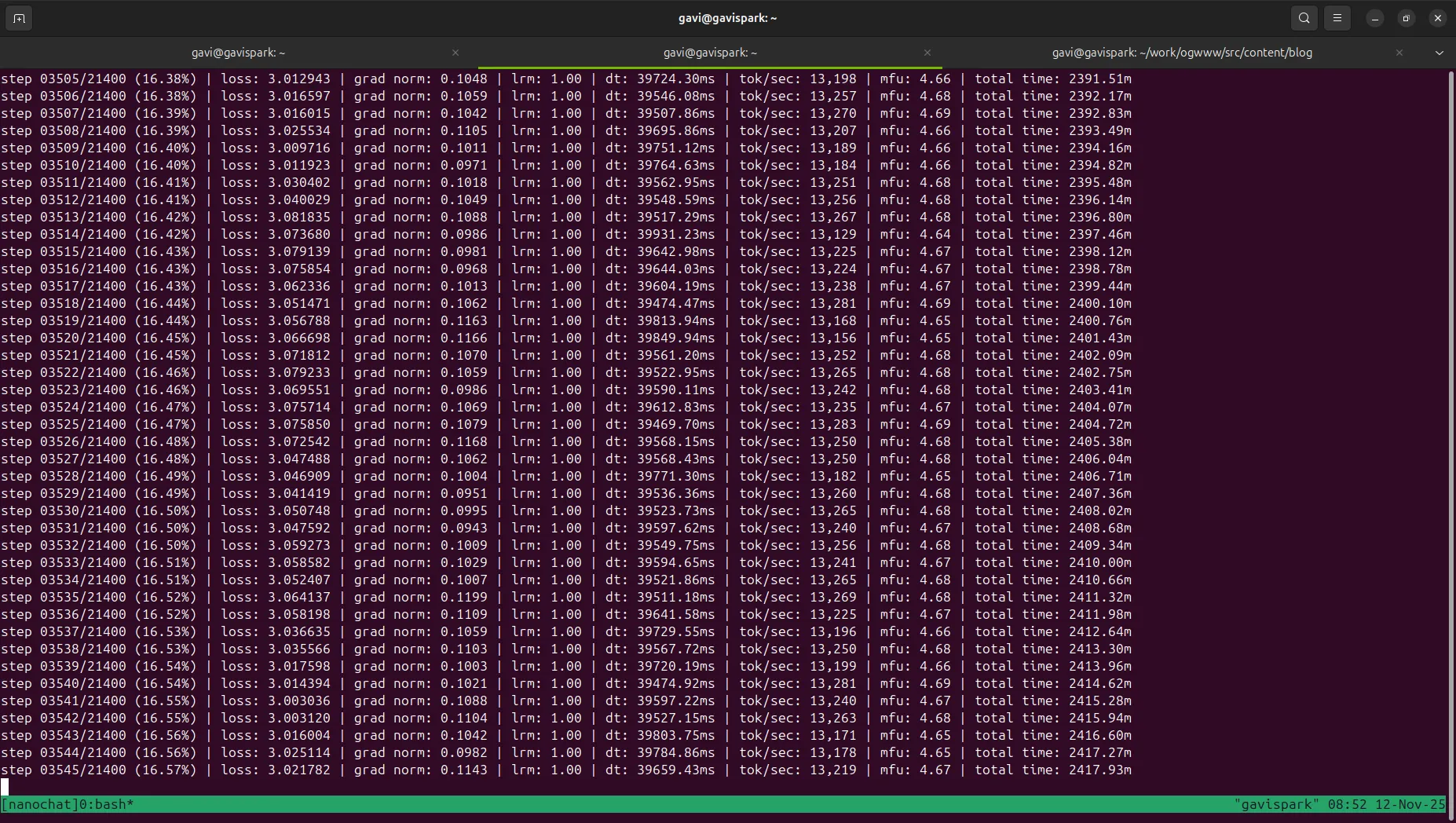Click the new tab icon in the header bar
This screenshot has height=823, width=1456.
coord(19,18)
